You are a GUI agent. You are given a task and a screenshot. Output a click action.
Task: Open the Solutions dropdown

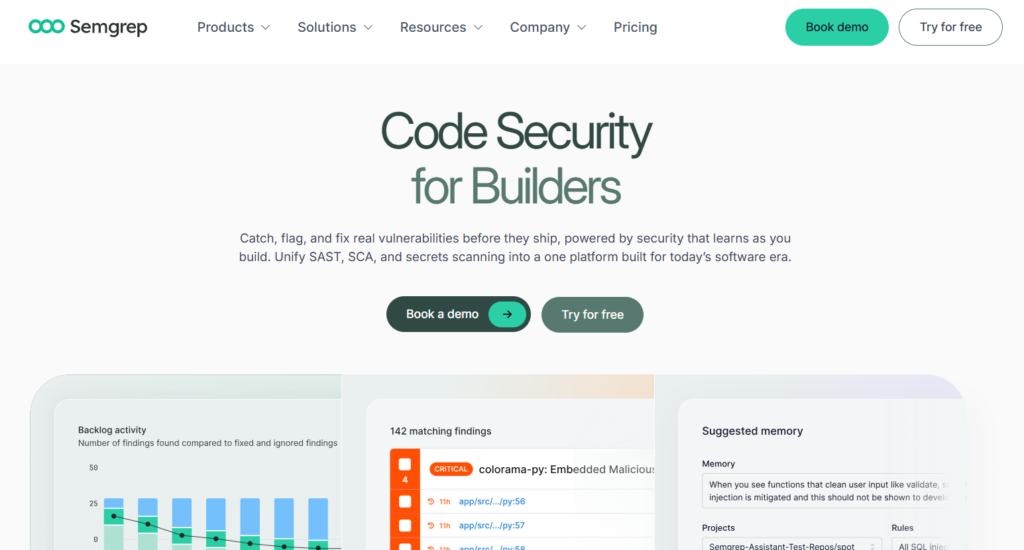335,27
